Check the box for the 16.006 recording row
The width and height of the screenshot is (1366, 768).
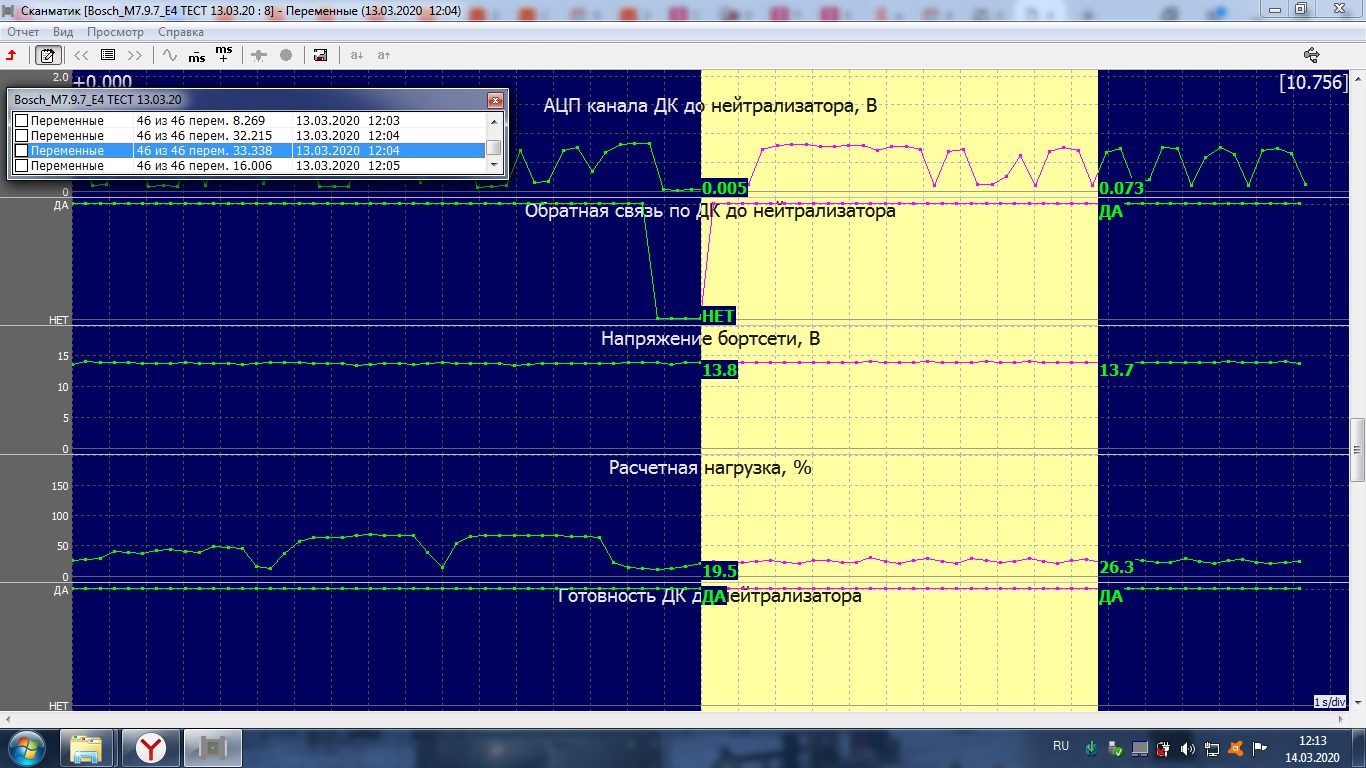(21, 166)
